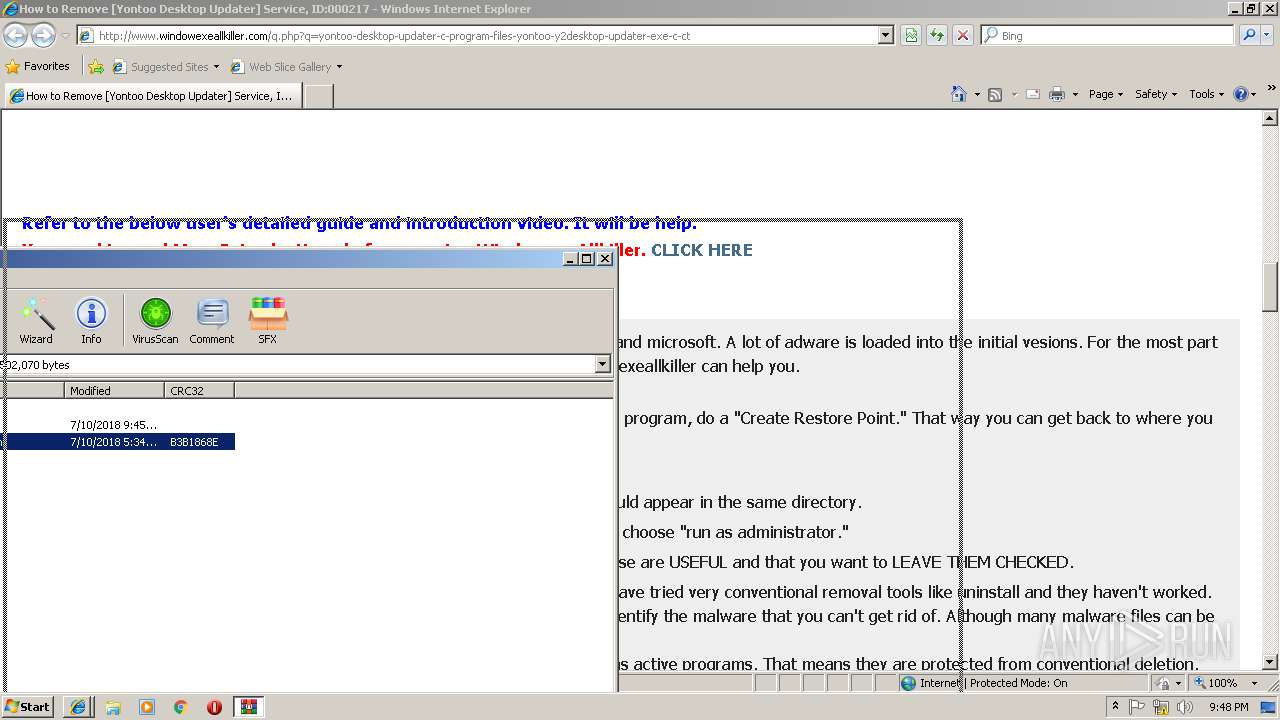Launch Google Chrome from taskbar
The height and width of the screenshot is (720, 1280).
click(181, 707)
